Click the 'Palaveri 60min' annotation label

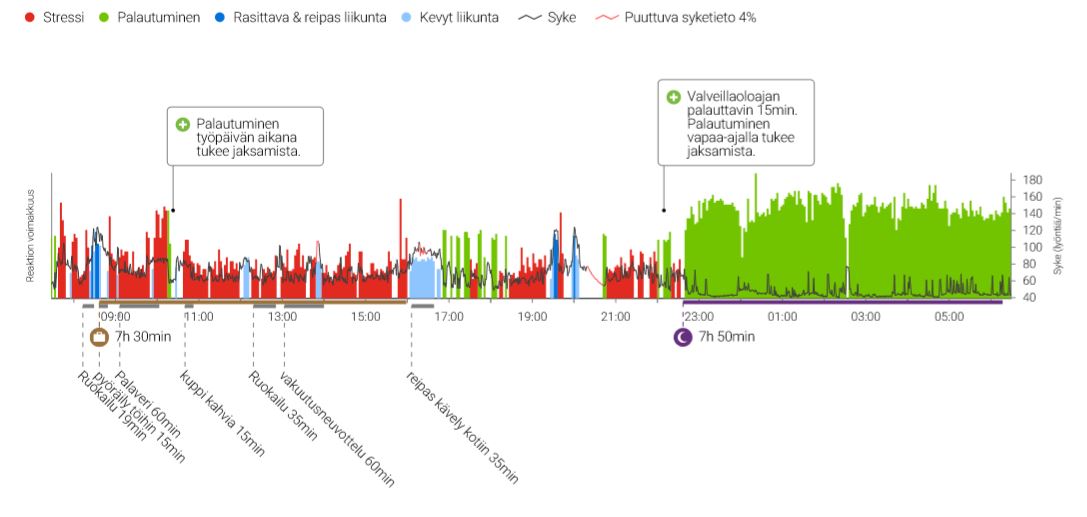[x=148, y=405]
